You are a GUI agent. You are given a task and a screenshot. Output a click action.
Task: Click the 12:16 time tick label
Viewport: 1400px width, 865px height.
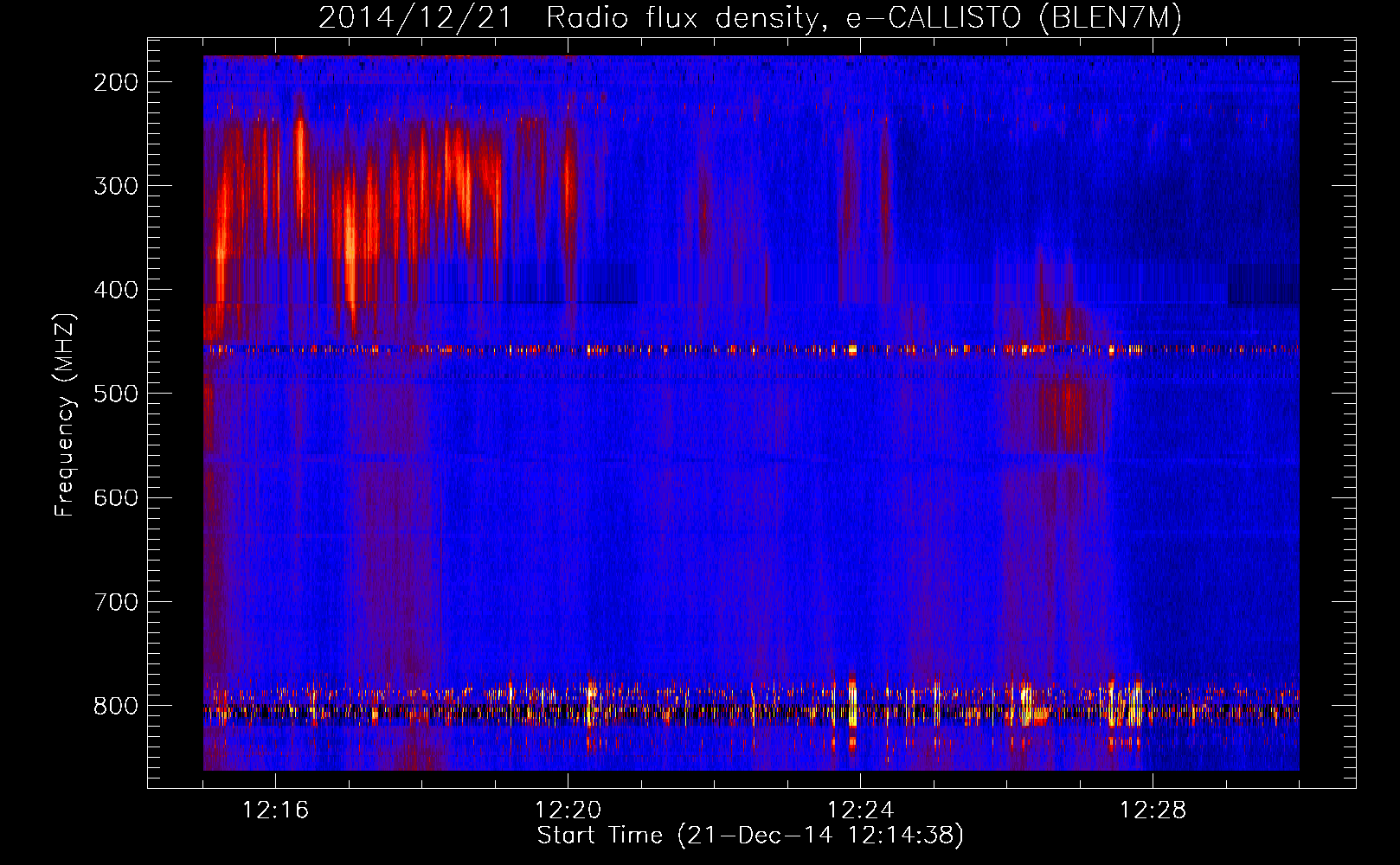pos(275,811)
